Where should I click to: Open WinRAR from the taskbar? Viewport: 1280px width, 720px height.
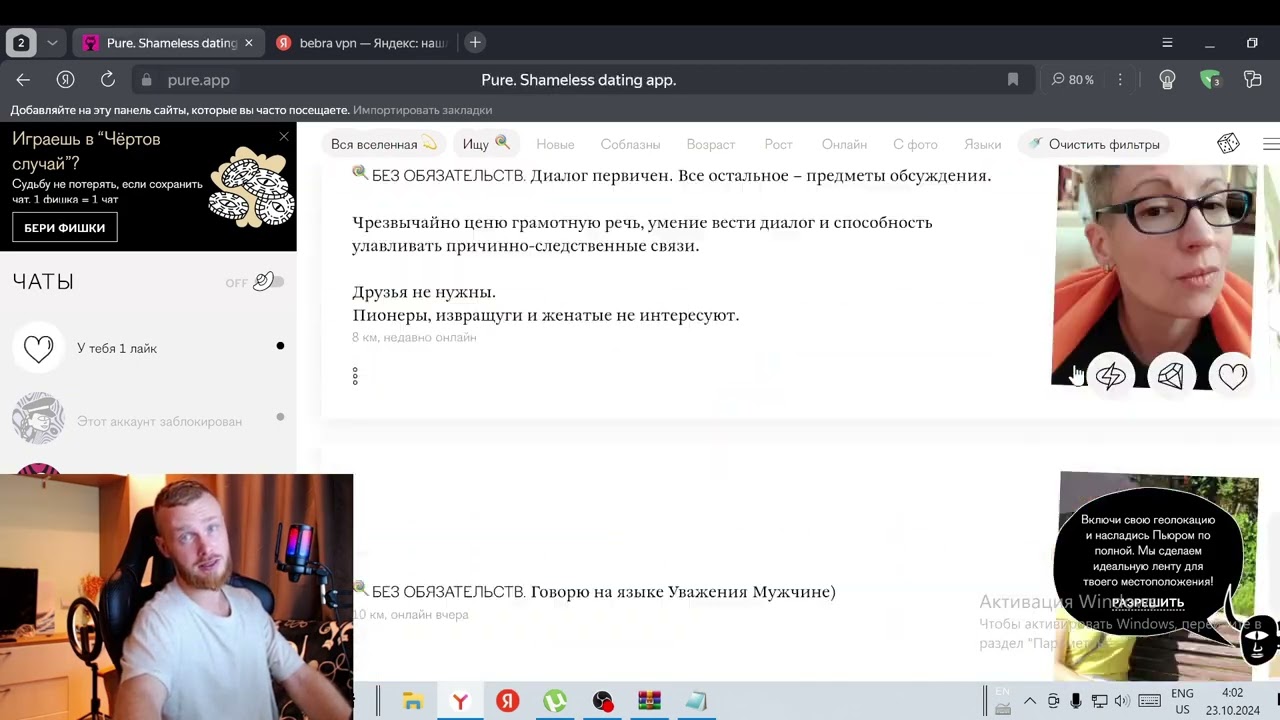coord(650,701)
